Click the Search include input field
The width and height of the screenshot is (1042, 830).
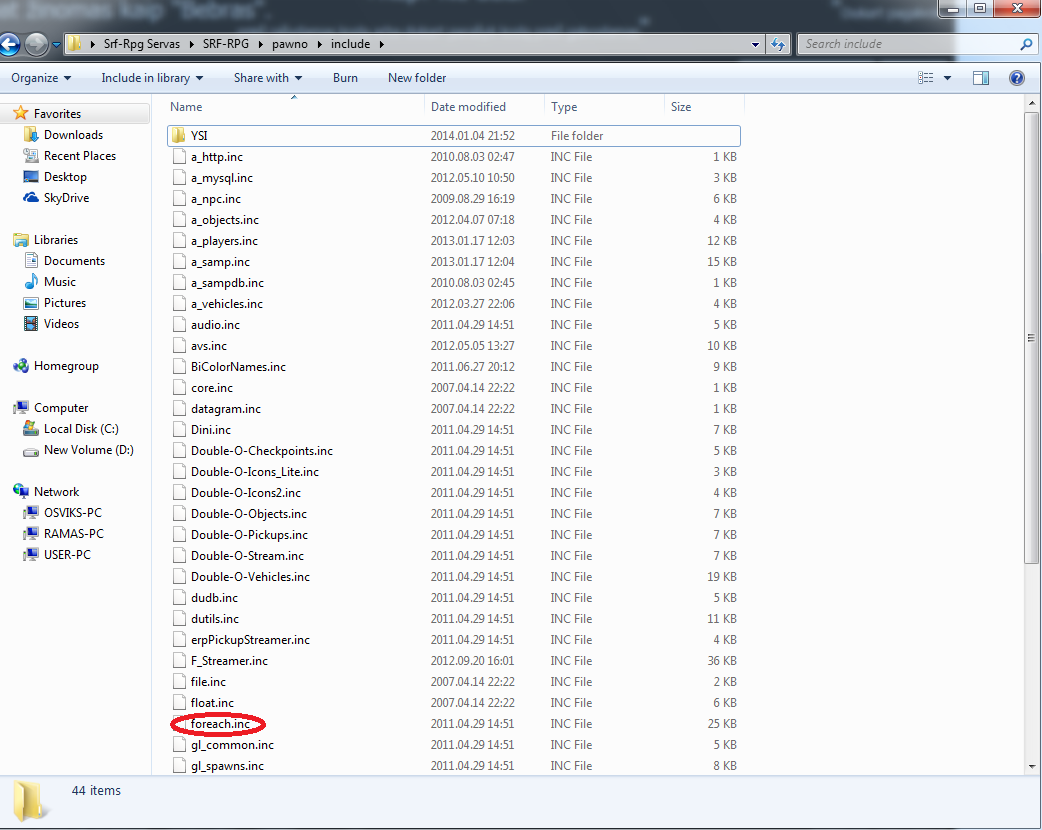click(909, 45)
